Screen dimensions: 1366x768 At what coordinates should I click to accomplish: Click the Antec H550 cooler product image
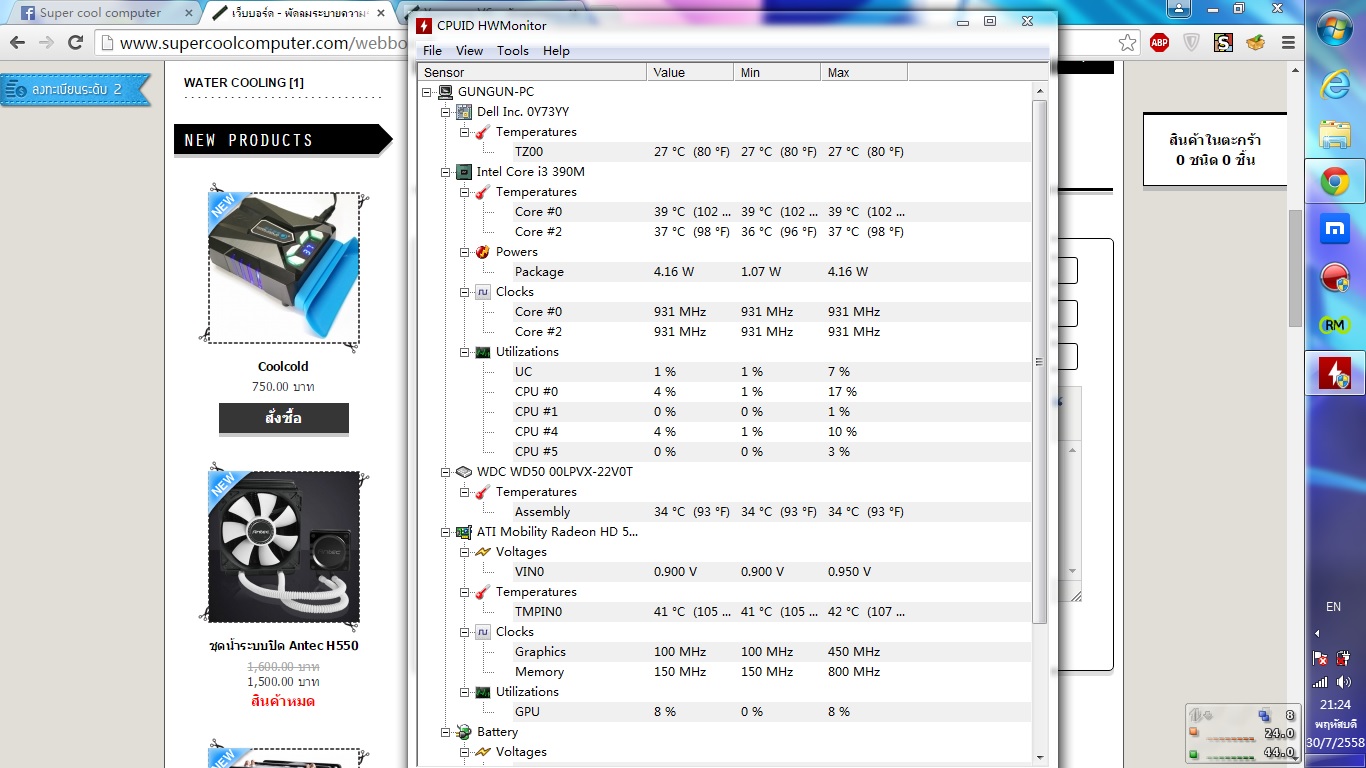(x=284, y=547)
